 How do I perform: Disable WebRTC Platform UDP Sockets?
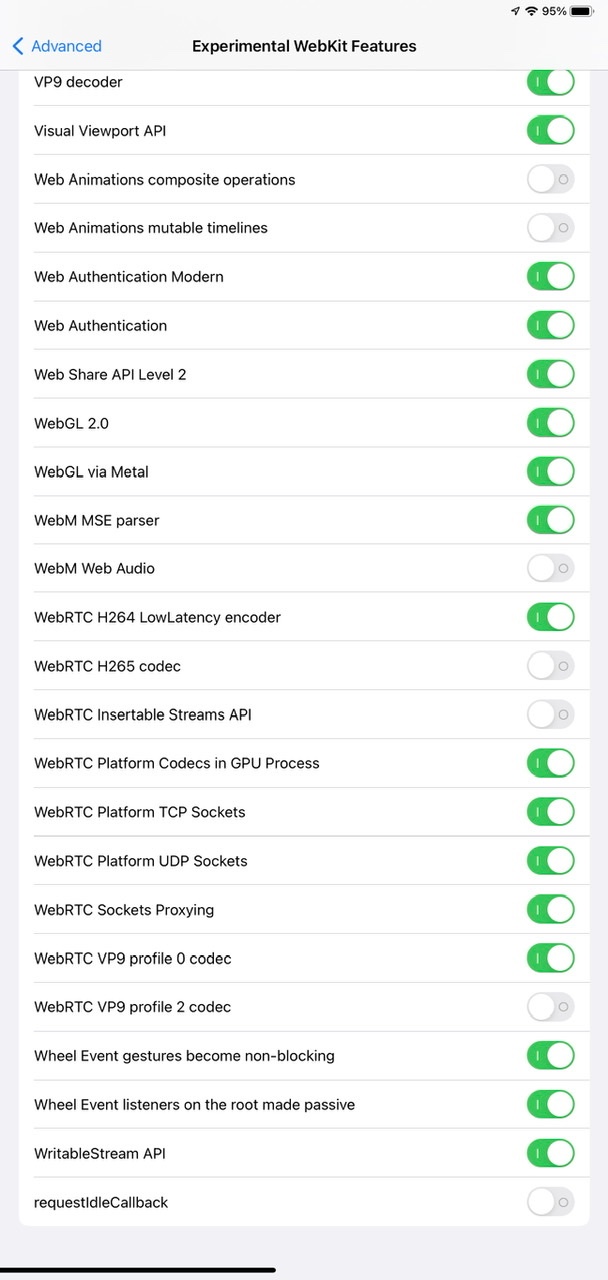point(550,861)
